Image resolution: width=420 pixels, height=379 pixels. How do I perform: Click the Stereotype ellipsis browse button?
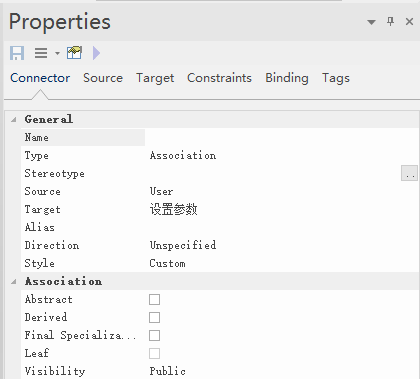tap(409, 173)
